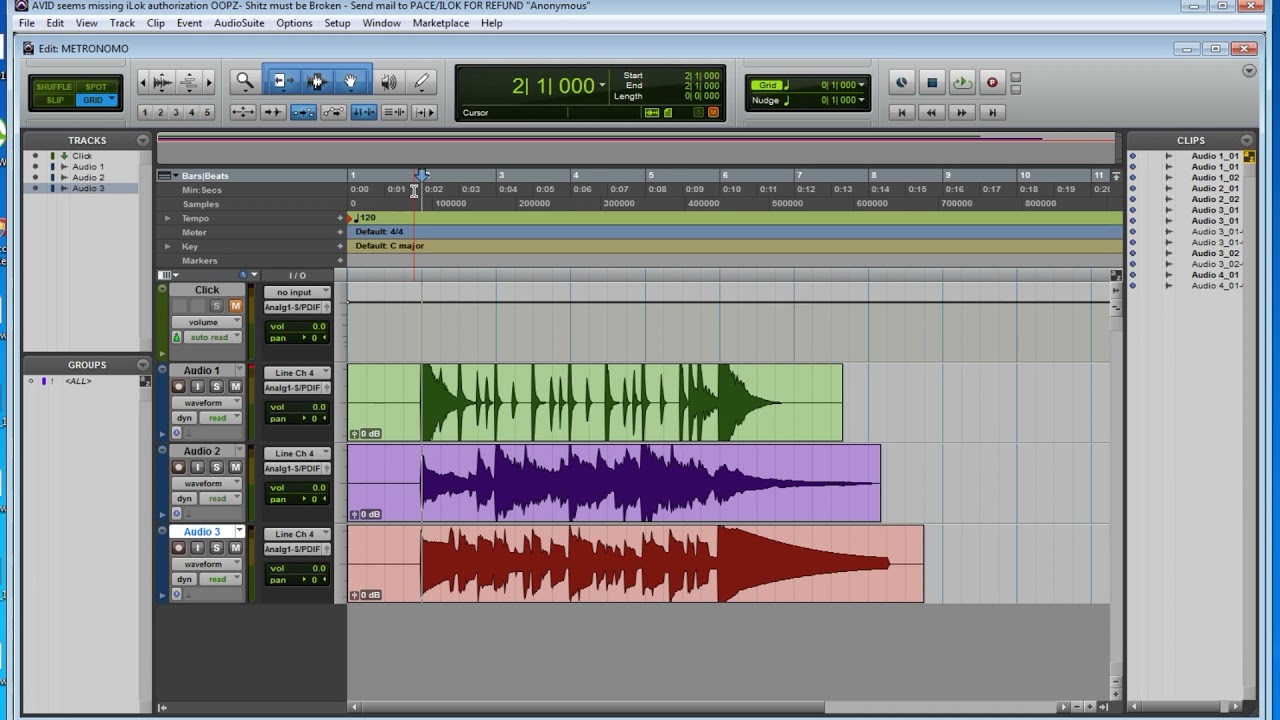Screen dimensions: 1280x720
Task: Recall zoom preset 5
Action: pyautogui.click(x=207, y=112)
